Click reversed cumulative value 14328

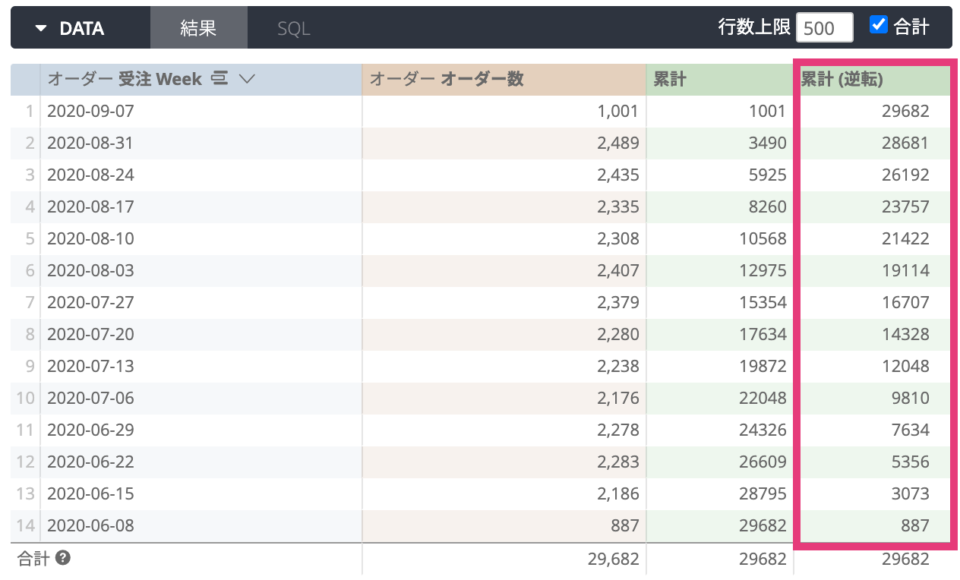pos(906,334)
